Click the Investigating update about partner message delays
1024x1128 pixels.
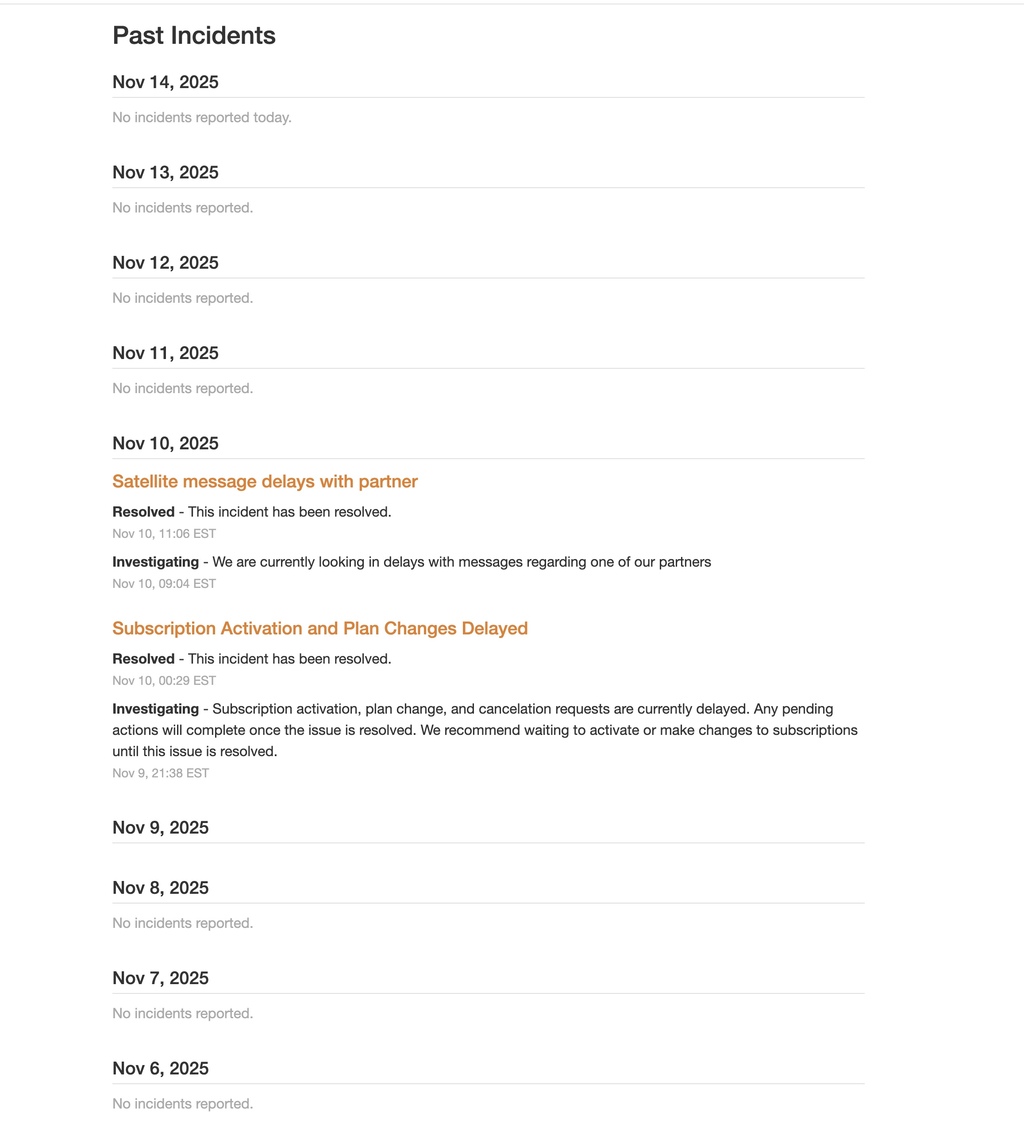coord(461,562)
